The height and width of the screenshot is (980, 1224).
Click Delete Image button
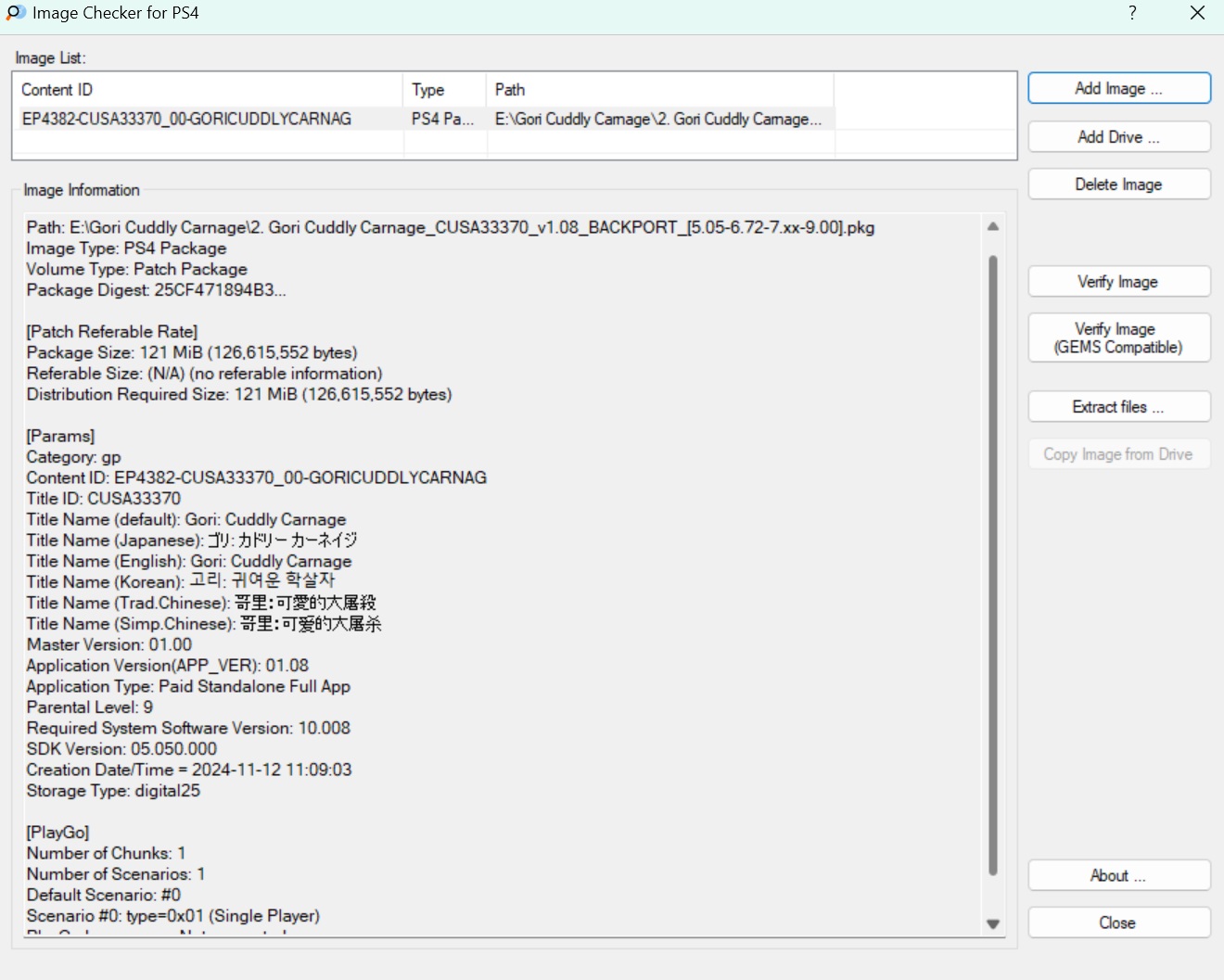tap(1118, 185)
